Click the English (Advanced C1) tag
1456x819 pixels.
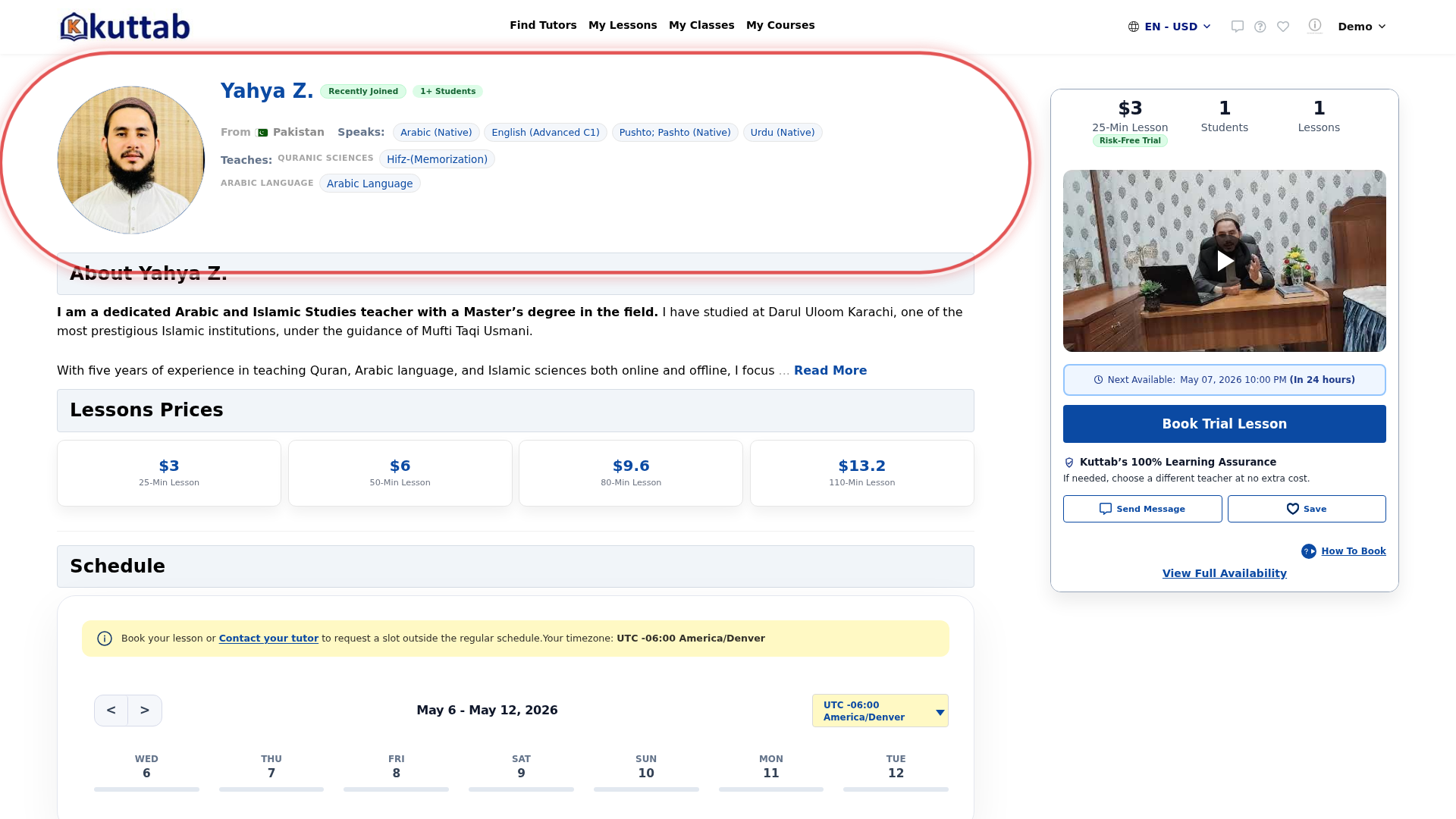pyautogui.click(x=545, y=133)
